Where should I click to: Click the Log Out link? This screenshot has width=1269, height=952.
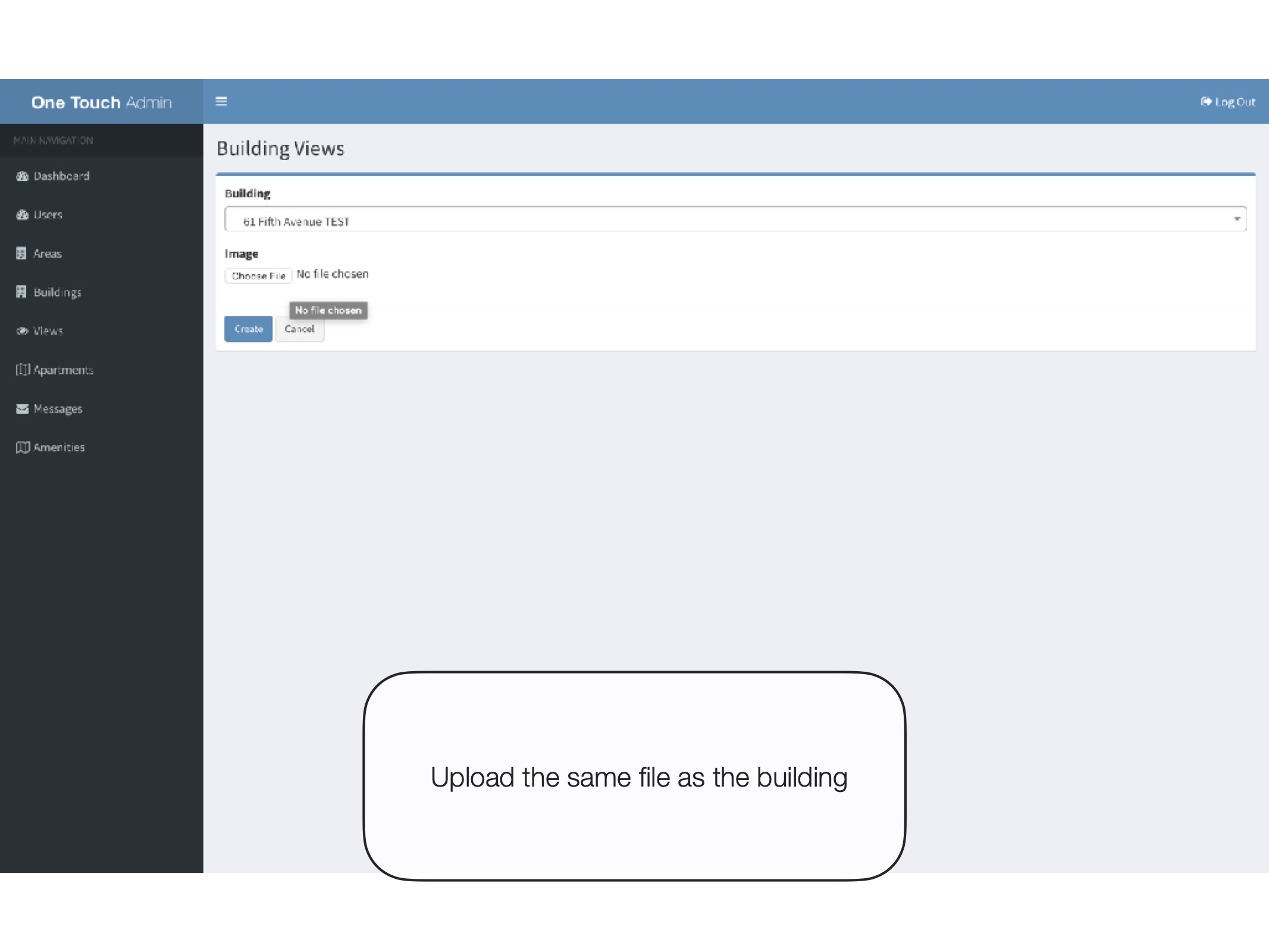tap(1228, 102)
